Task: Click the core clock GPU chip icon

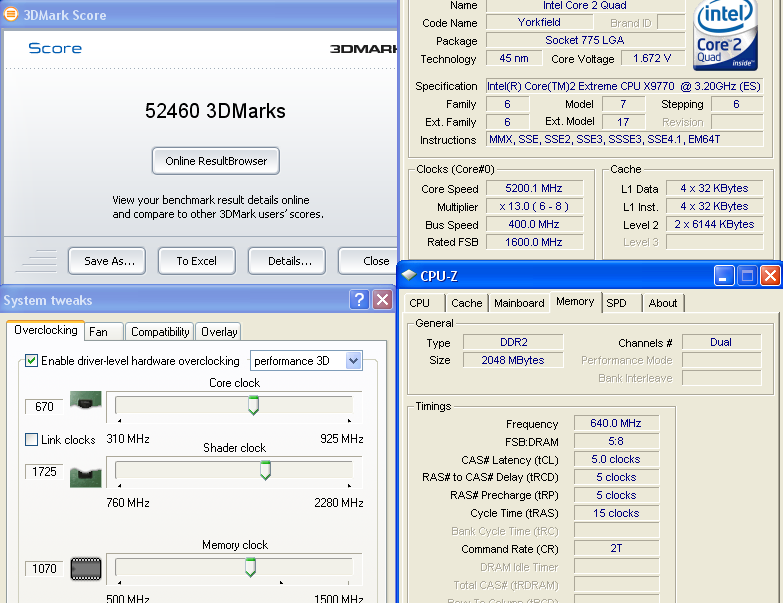Action: (x=85, y=400)
